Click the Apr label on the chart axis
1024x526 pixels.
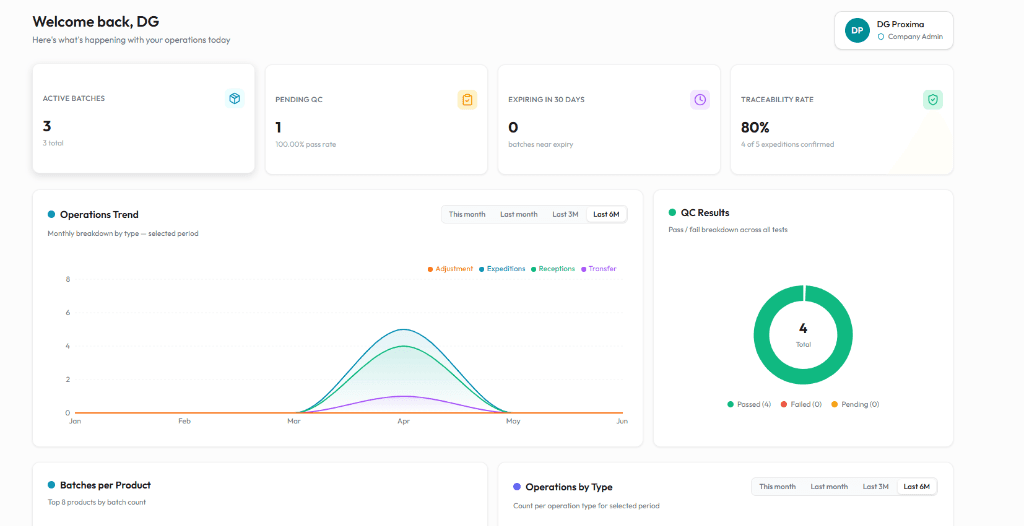[x=404, y=421]
